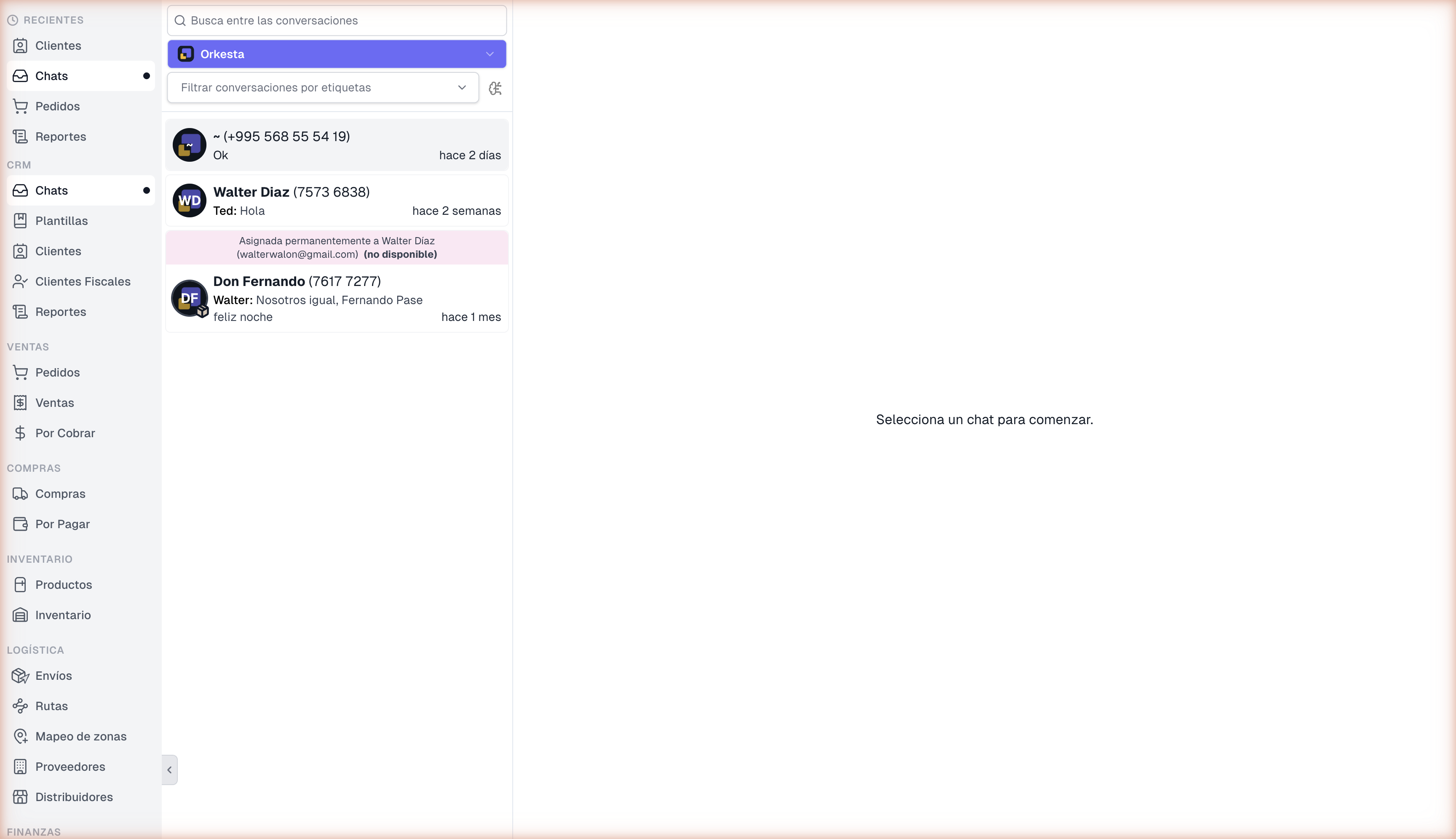The image size is (1456, 839).
Task: Open the +995 568 55 54 19 chat
Action: click(x=337, y=145)
